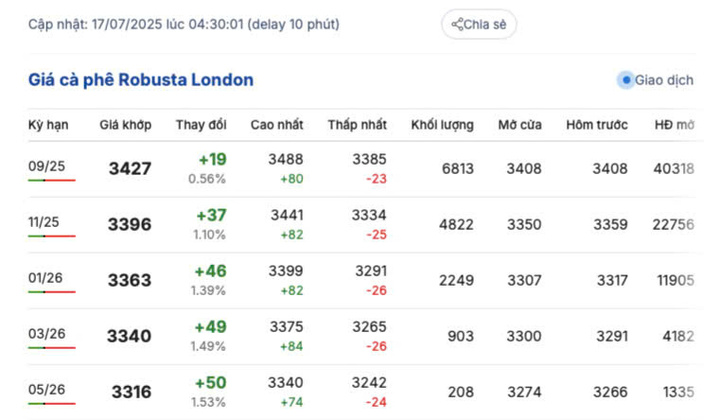Click the Mở cửa column header
This screenshot has width=720, height=420.
pos(520,125)
